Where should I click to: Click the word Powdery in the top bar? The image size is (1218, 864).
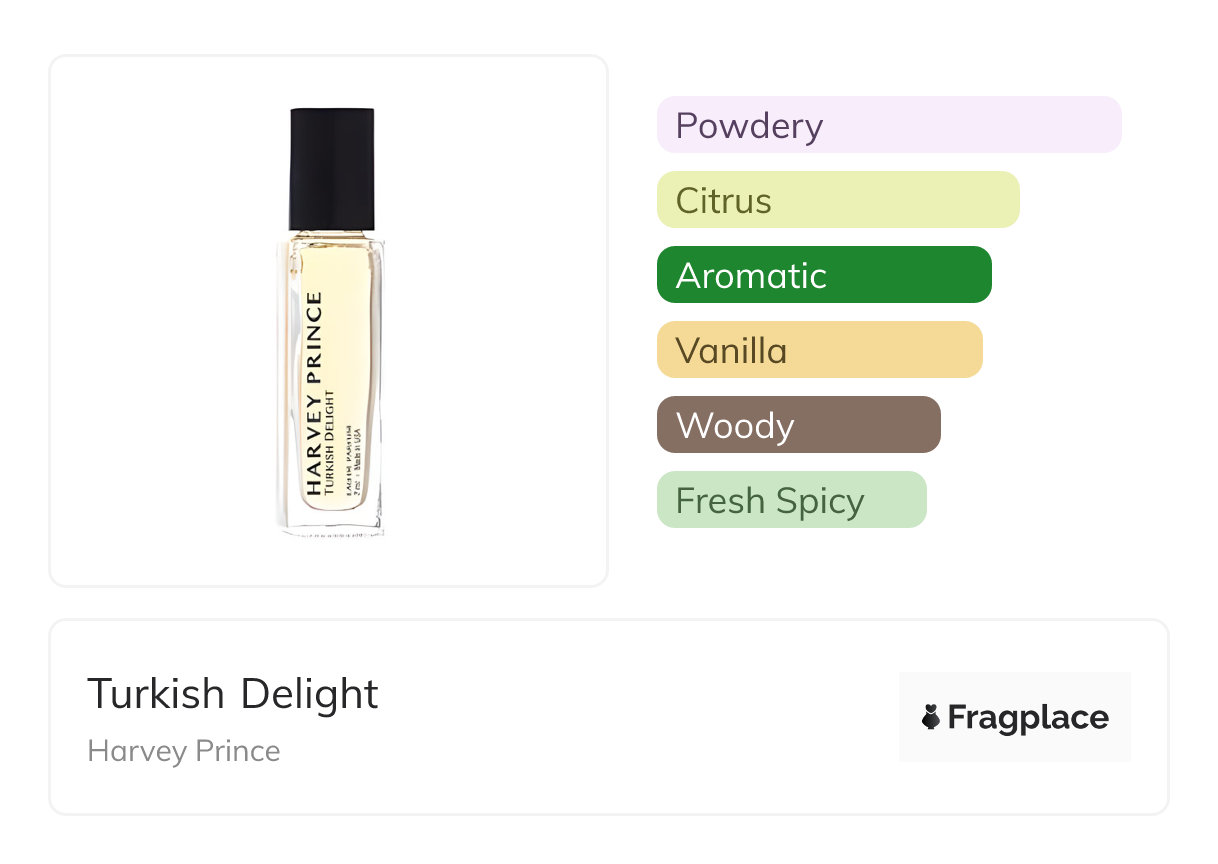[x=749, y=125]
